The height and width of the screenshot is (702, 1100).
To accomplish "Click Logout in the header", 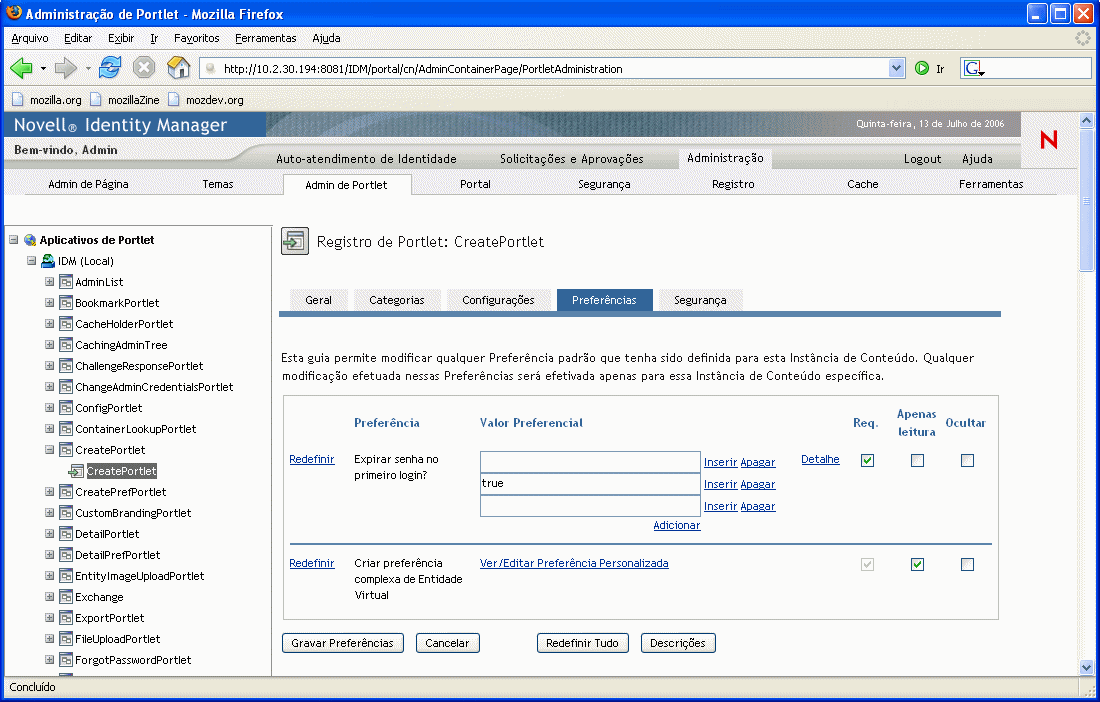I will [922, 159].
